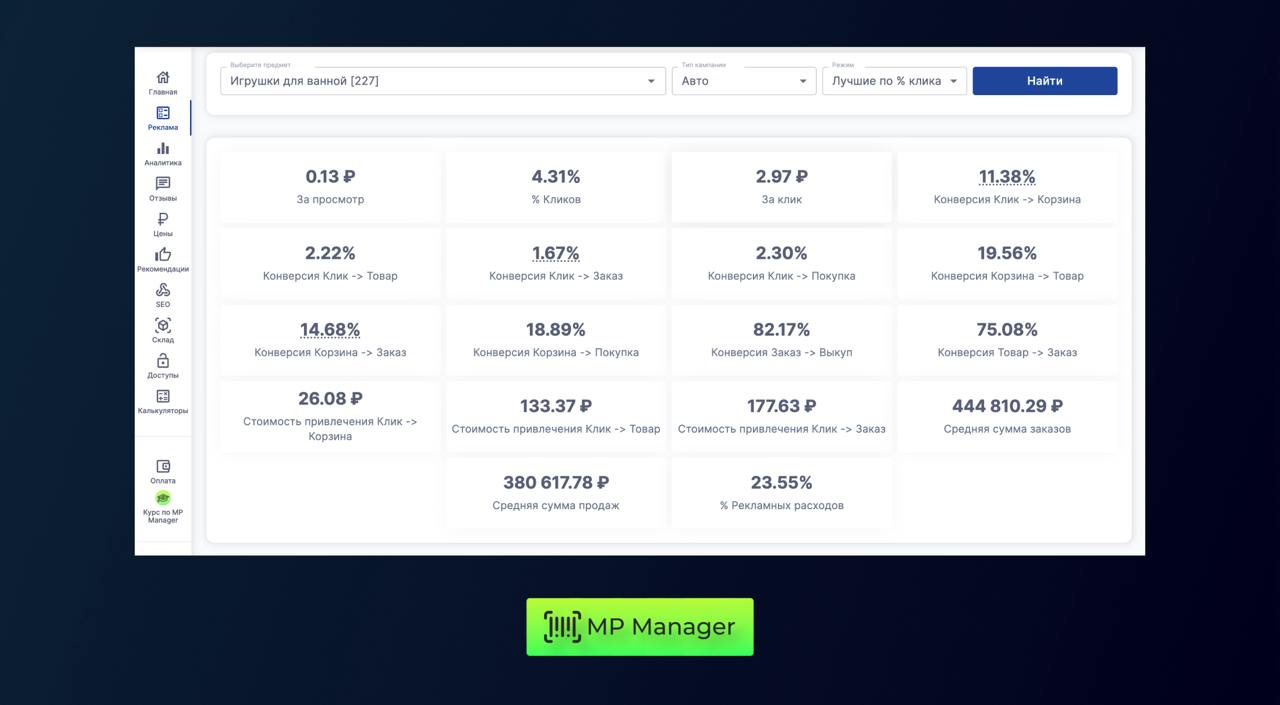Open the Курс по MP Manager icon

163,498
